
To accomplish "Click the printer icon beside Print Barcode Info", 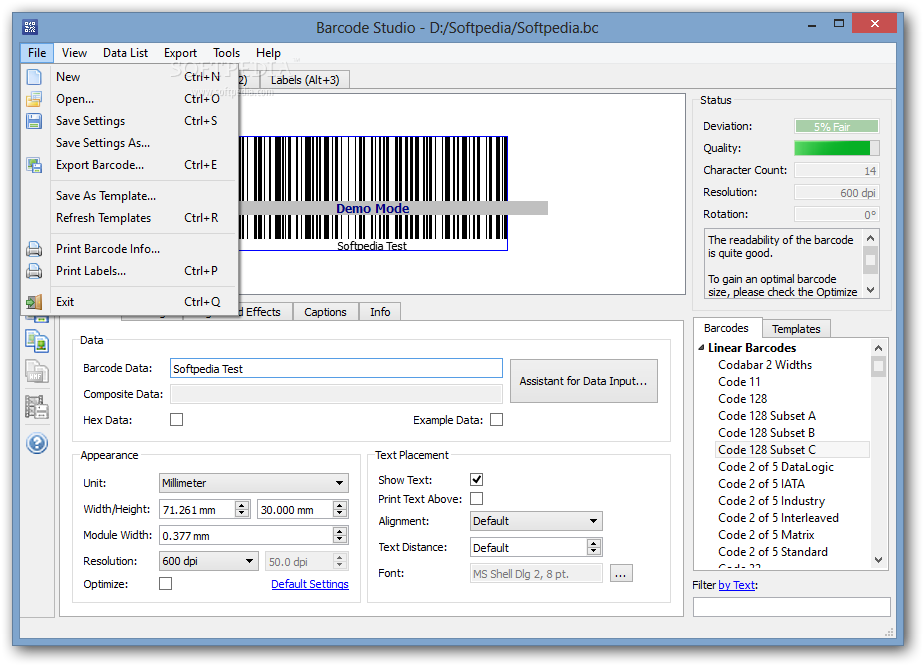I will pyautogui.click(x=34, y=249).
